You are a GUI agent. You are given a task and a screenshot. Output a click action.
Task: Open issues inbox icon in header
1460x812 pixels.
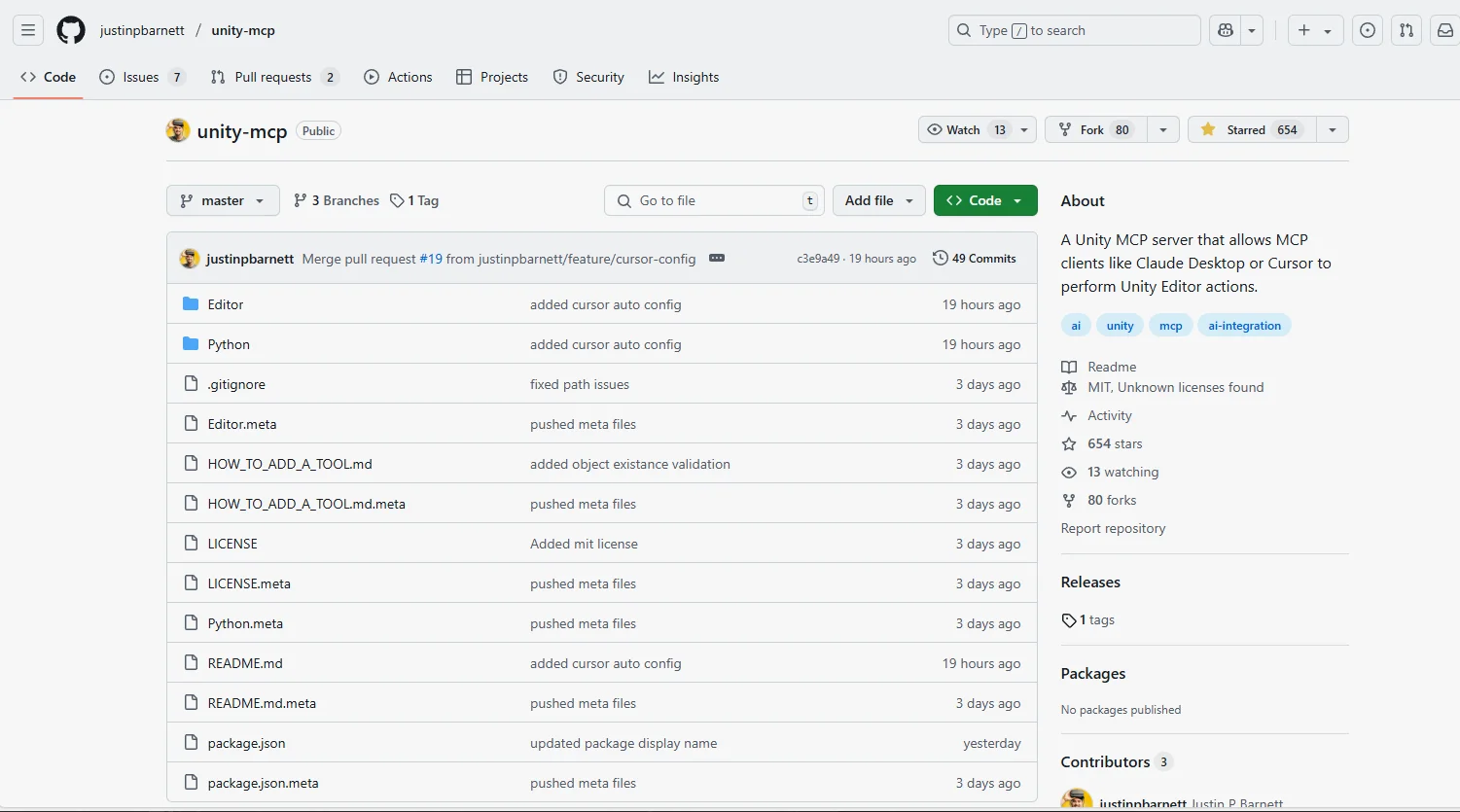click(1368, 30)
